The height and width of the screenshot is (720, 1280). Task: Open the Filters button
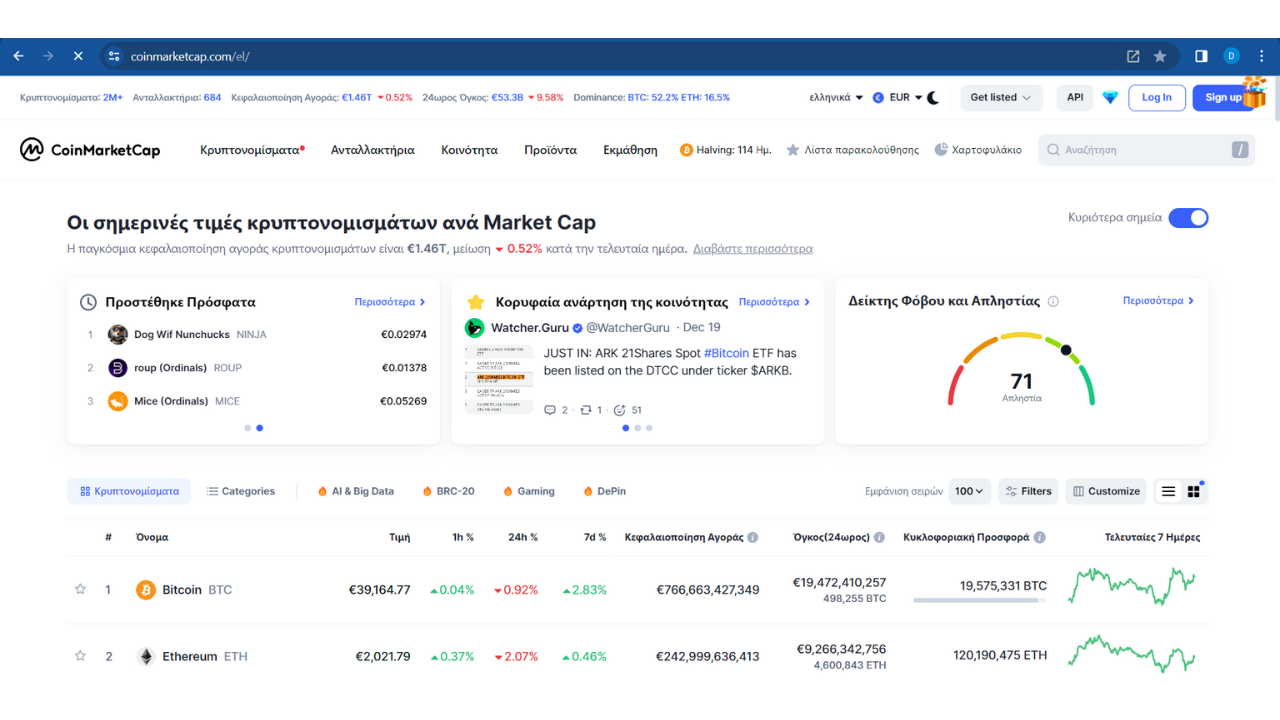click(1028, 491)
